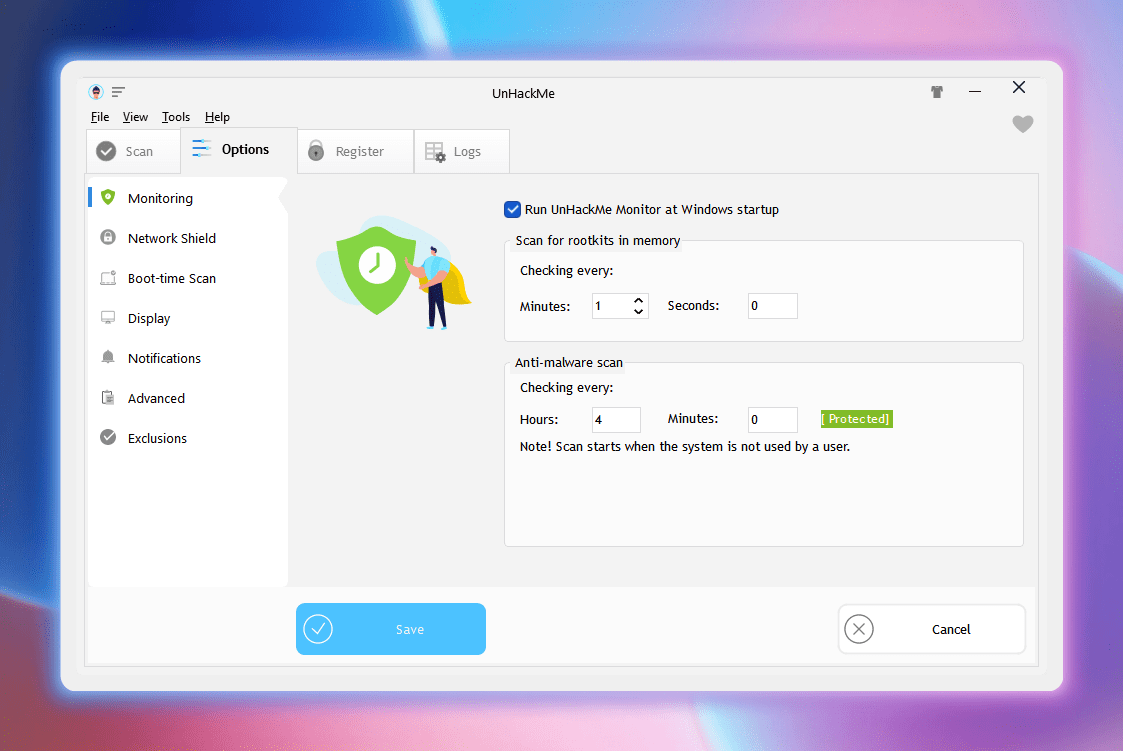Viewport: 1123px width, 751px height.
Task: Click the Cancel button
Action: (x=932, y=629)
